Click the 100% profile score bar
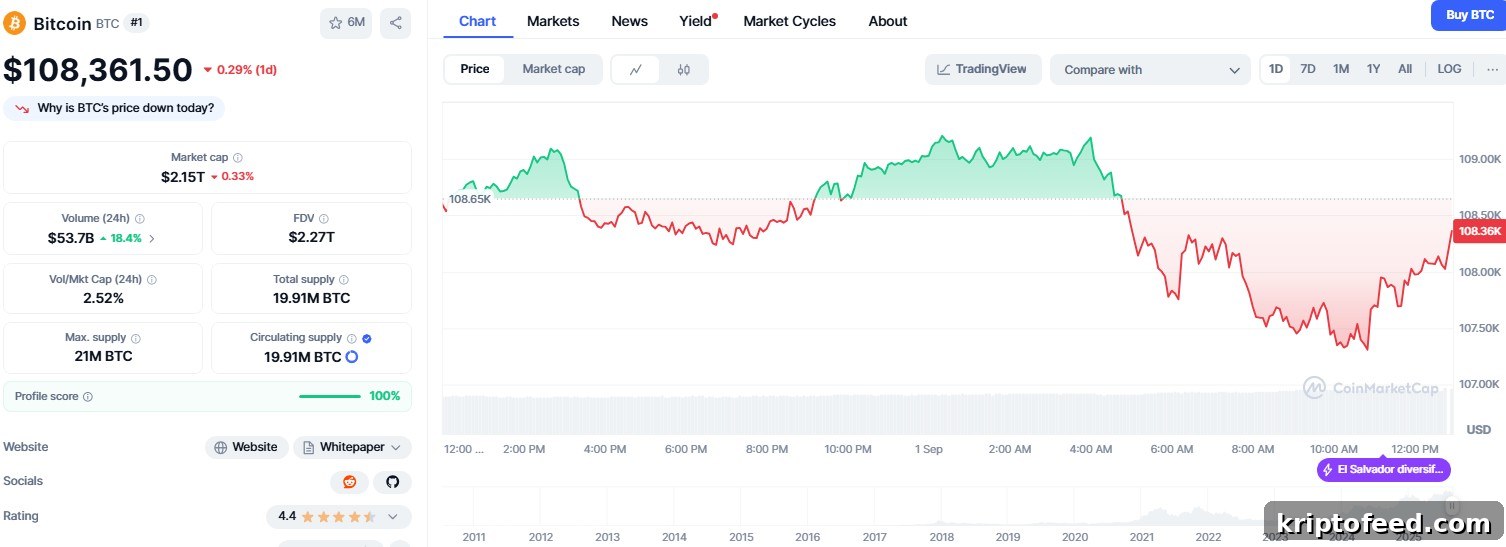 pyautogui.click(x=330, y=396)
